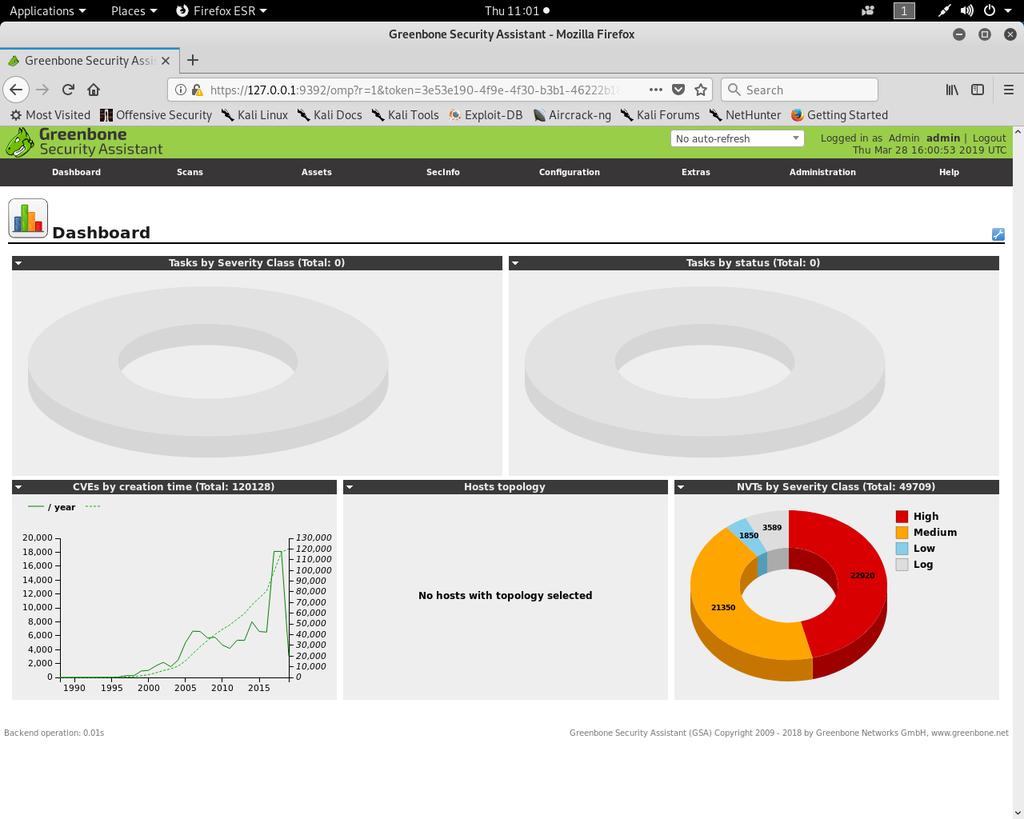Open the Assets menu
This screenshot has width=1024, height=819.
(317, 172)
